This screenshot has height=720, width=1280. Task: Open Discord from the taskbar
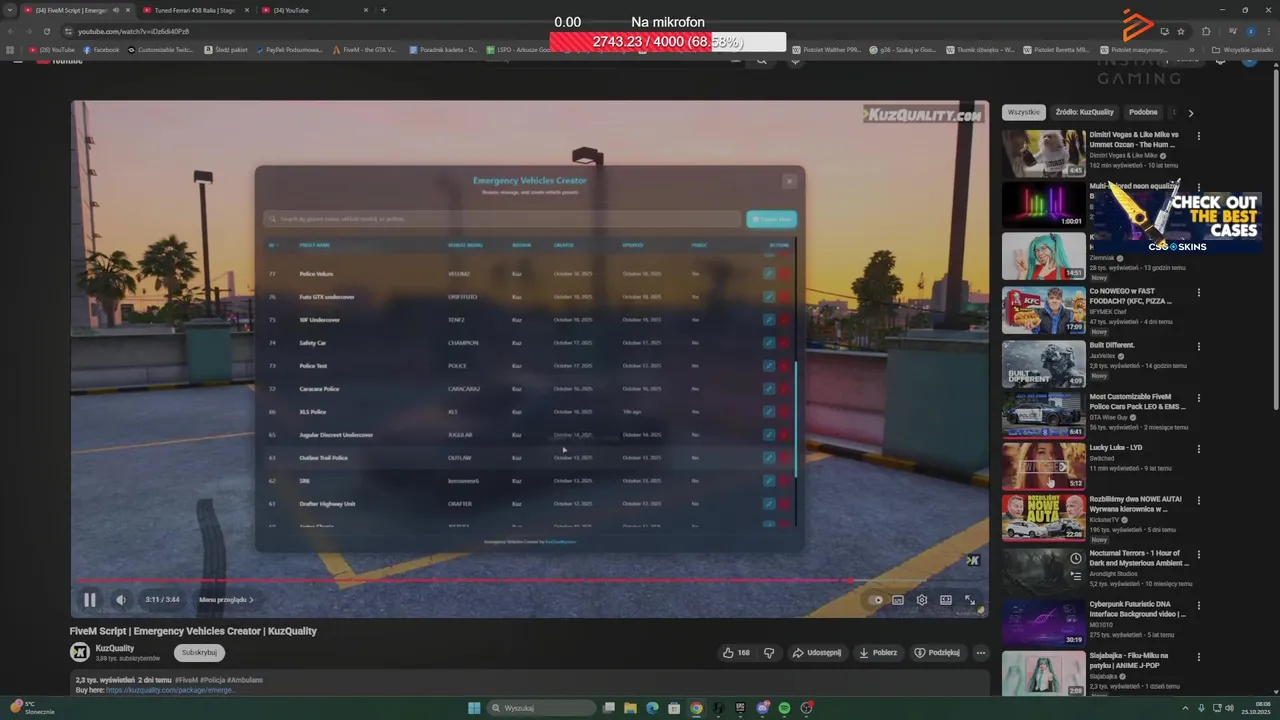762,708
